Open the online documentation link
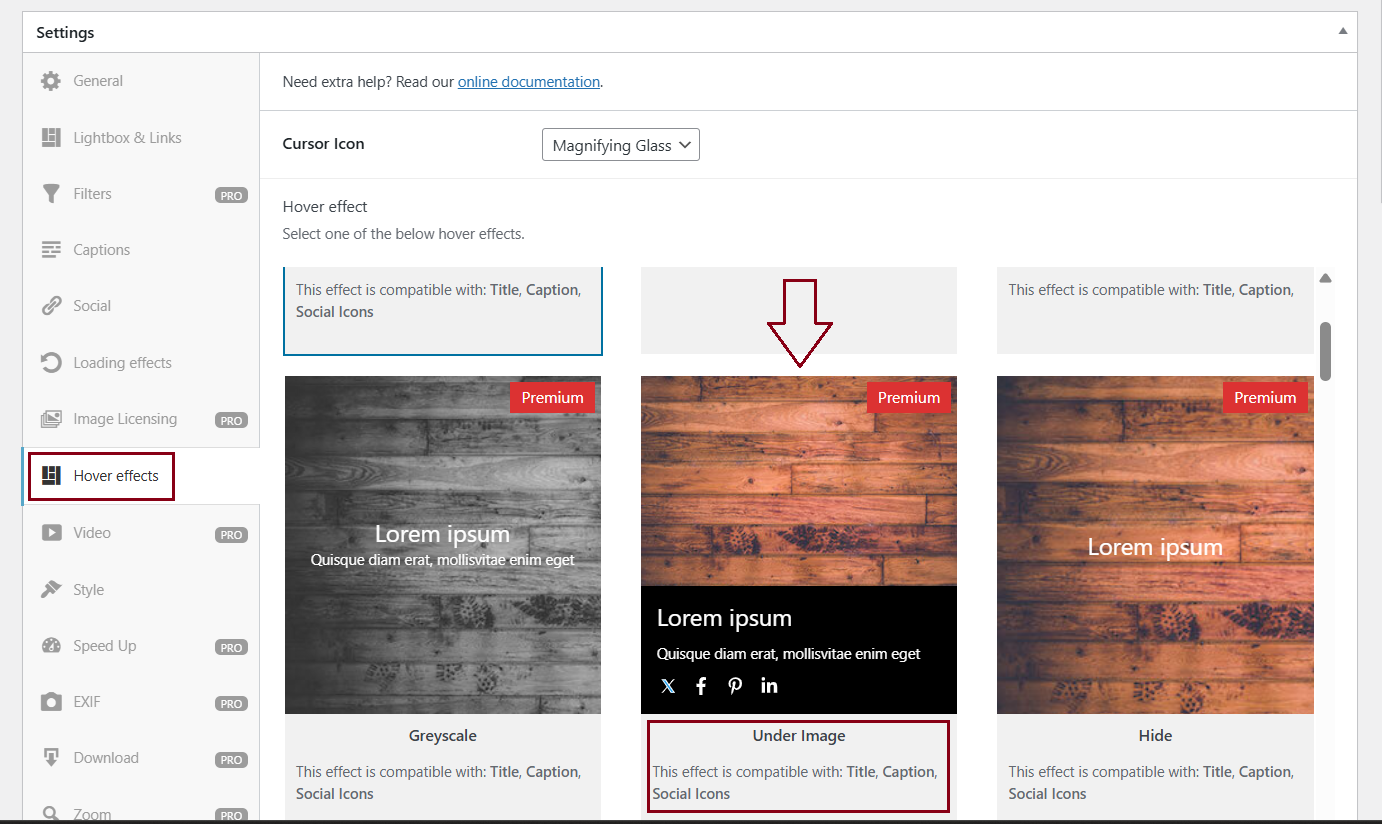This screenshot has height=824, width=1382. pos(528,82)
